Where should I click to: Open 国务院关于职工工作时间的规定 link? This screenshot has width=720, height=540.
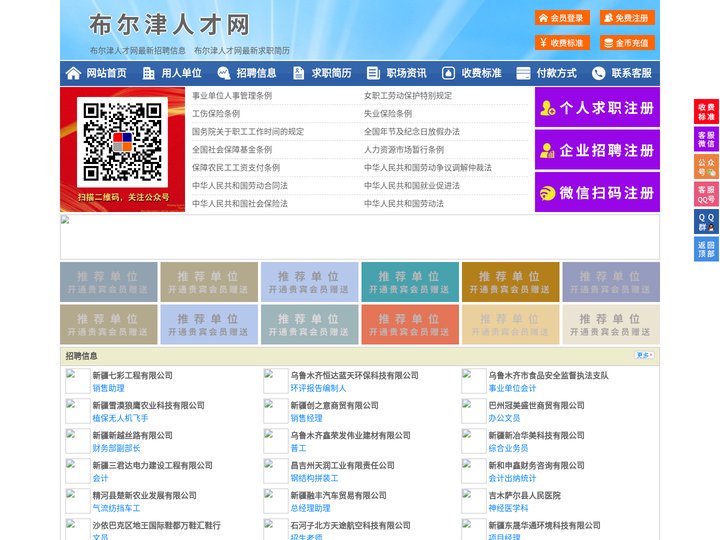point(248,131)
